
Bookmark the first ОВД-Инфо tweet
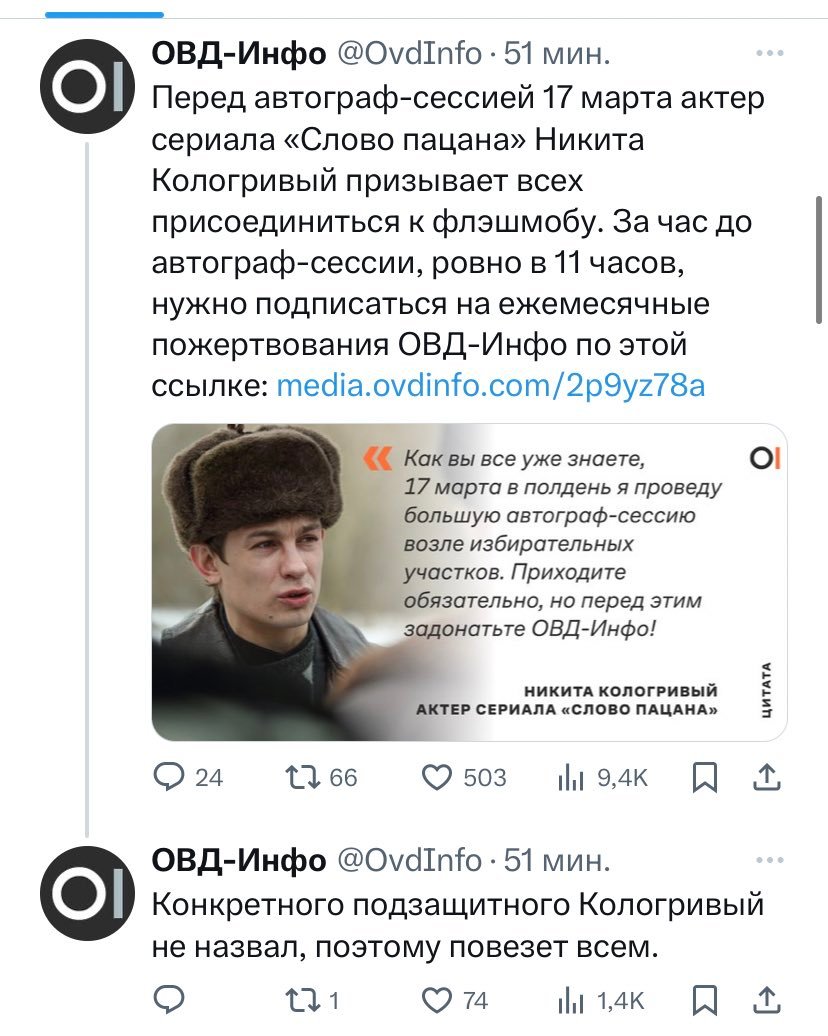click(x=704, y=777)
